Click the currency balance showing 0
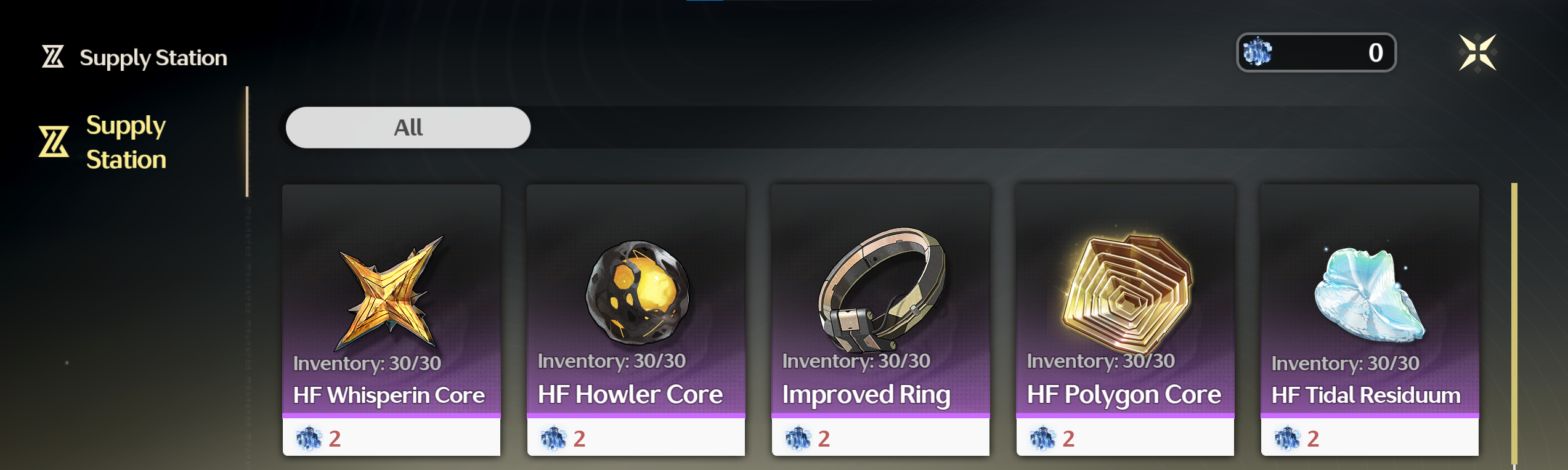 (1316, 52)
